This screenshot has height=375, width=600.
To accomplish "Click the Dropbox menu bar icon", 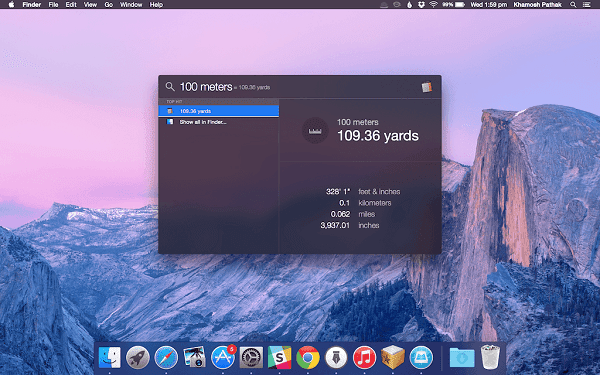I will tap(421, 5).
